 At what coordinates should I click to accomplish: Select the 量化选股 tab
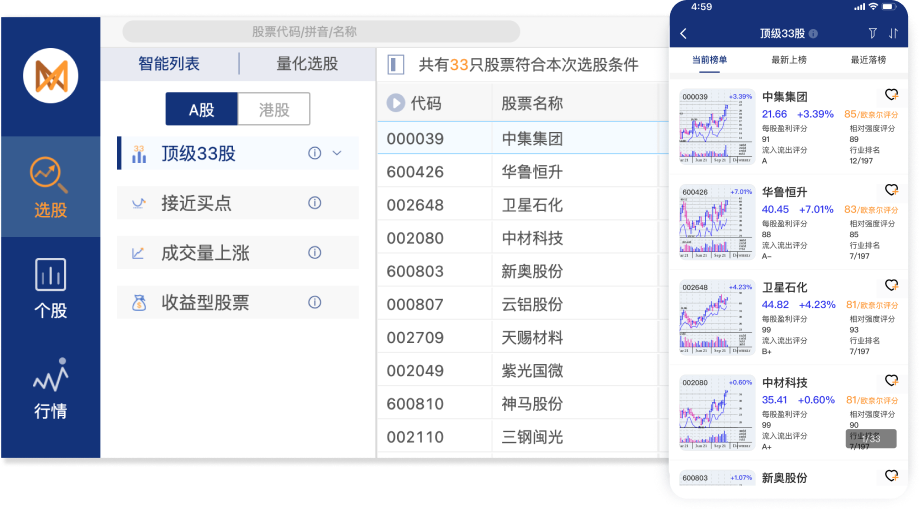[307, 64]
